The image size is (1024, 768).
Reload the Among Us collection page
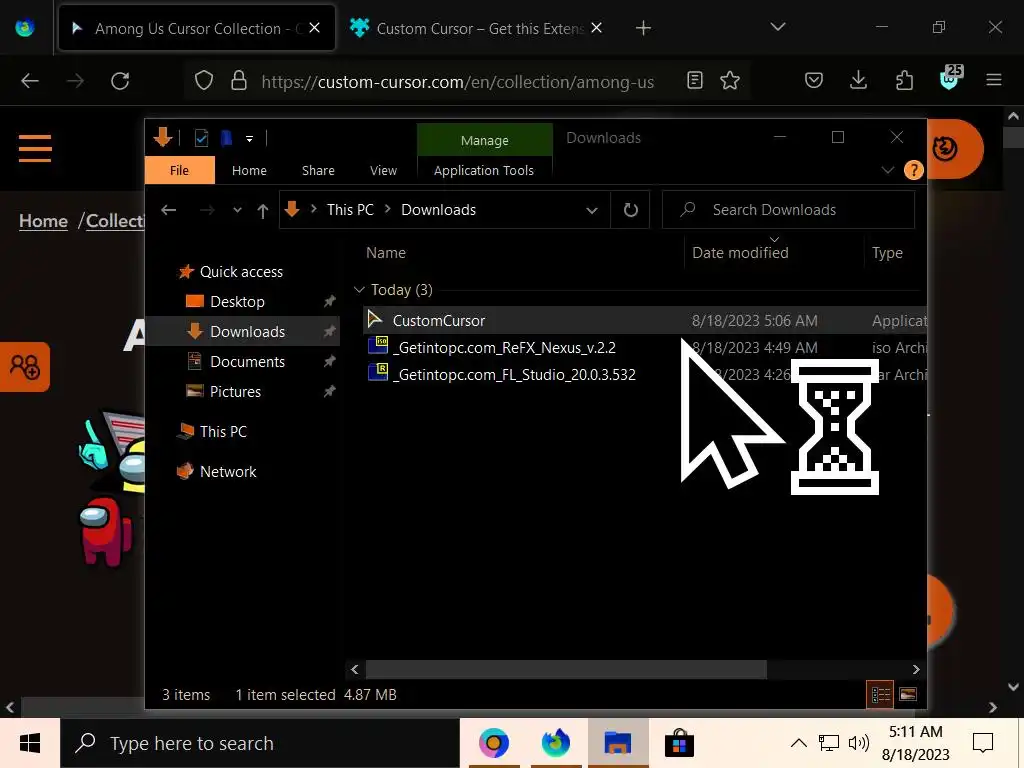[120, 81]
